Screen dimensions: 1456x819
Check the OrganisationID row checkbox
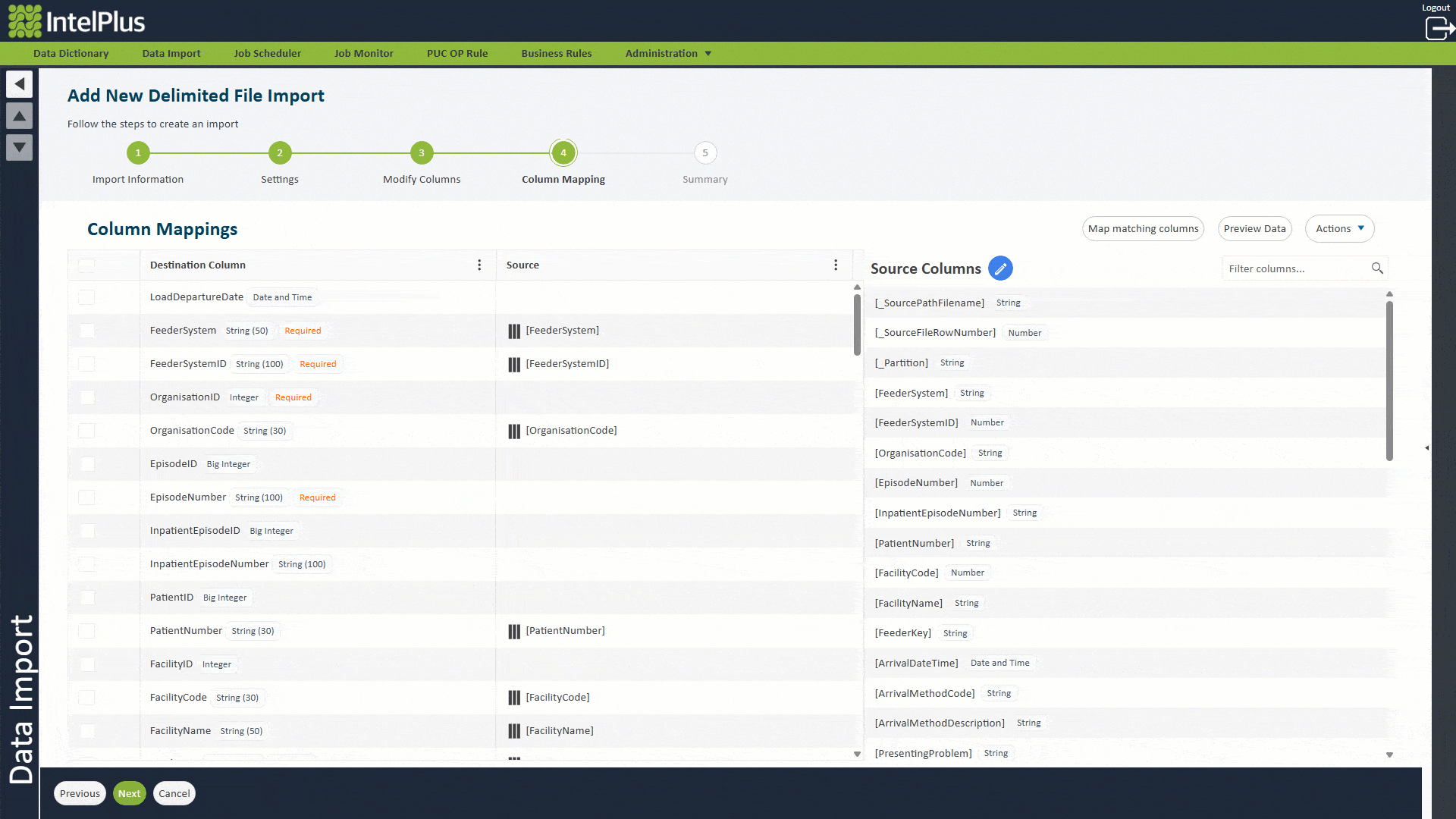point(87,397)
